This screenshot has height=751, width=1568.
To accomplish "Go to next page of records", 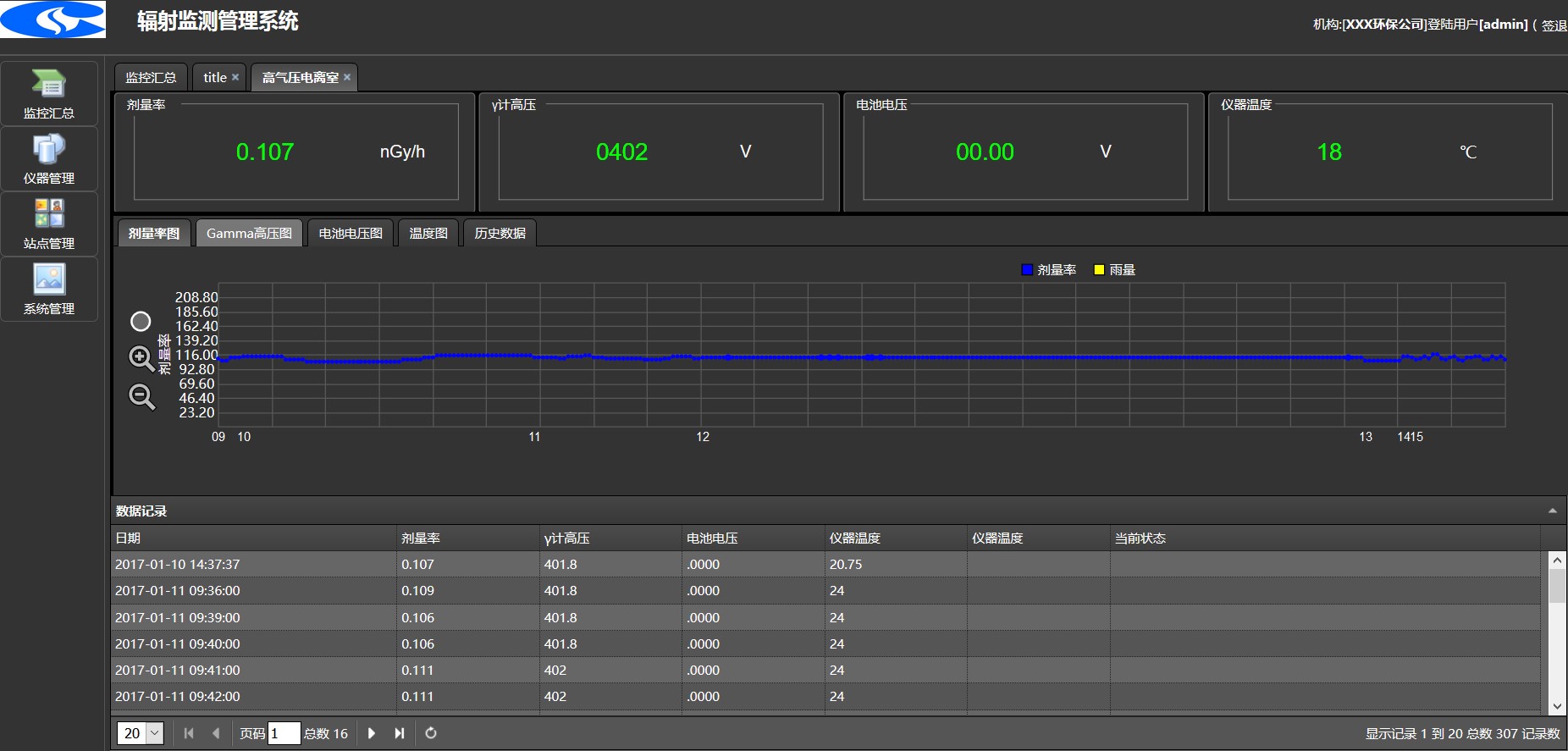I will click(x=372, y=733).
